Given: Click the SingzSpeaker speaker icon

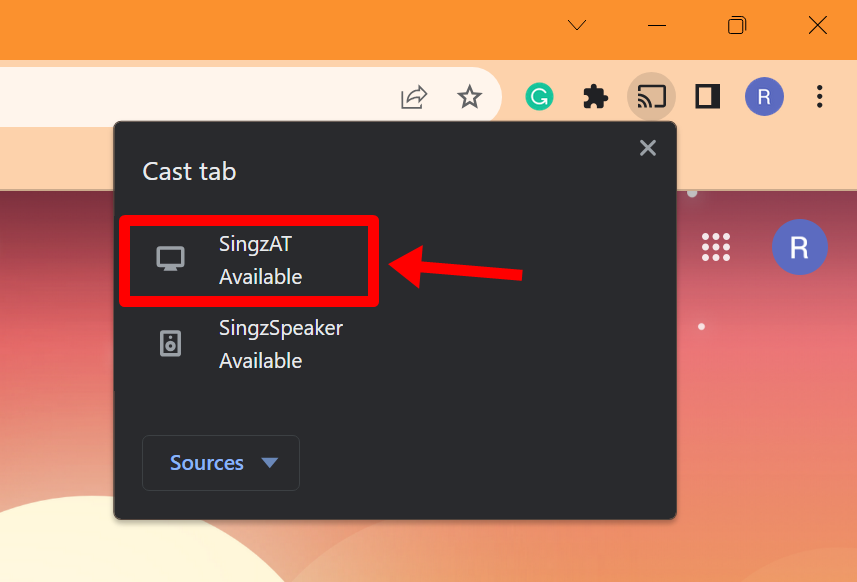Looking at the screenshot, I should (x=171, y=344).
